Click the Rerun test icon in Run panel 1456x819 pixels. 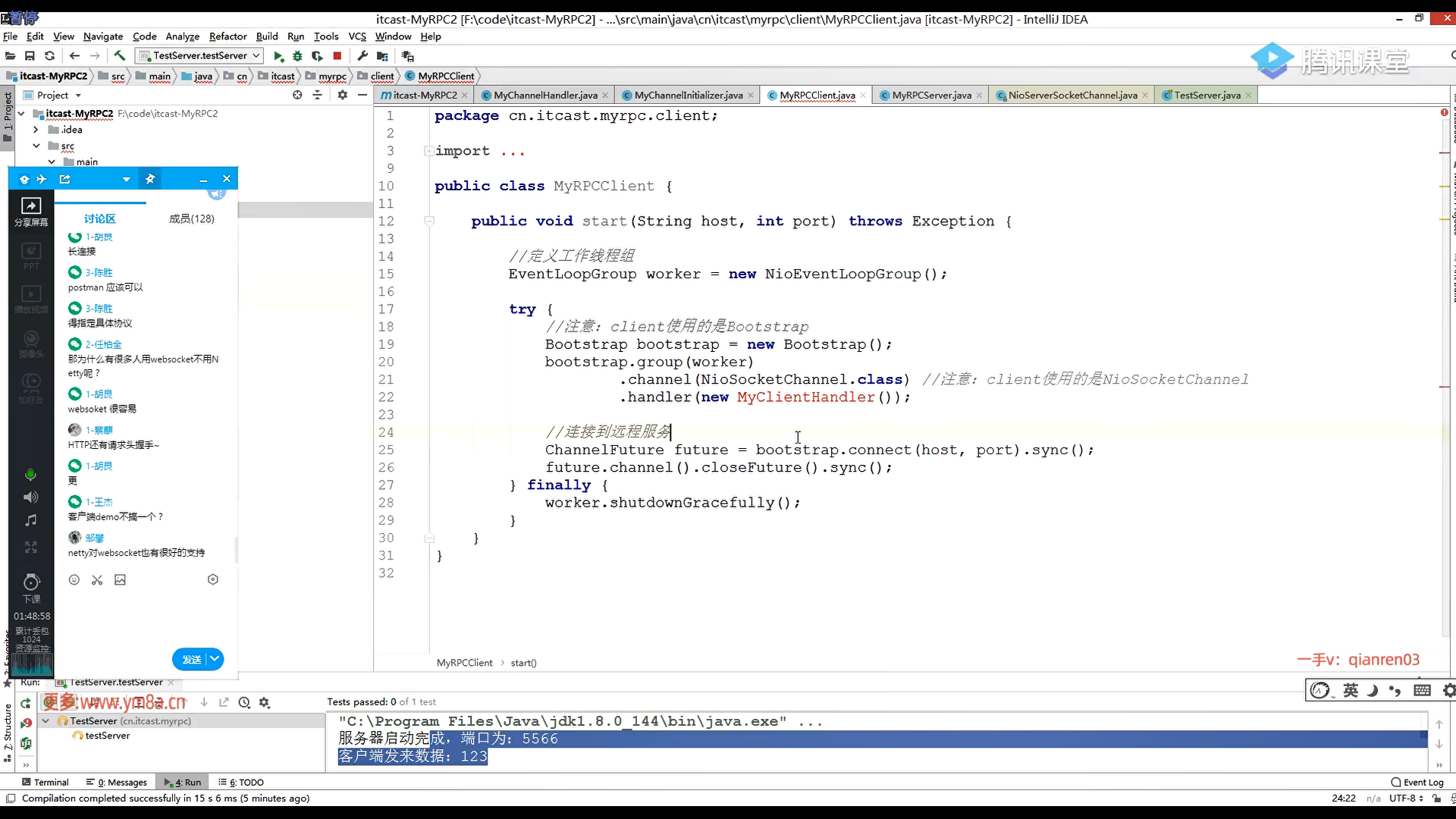pyautogui.click(x=26, y=703)
